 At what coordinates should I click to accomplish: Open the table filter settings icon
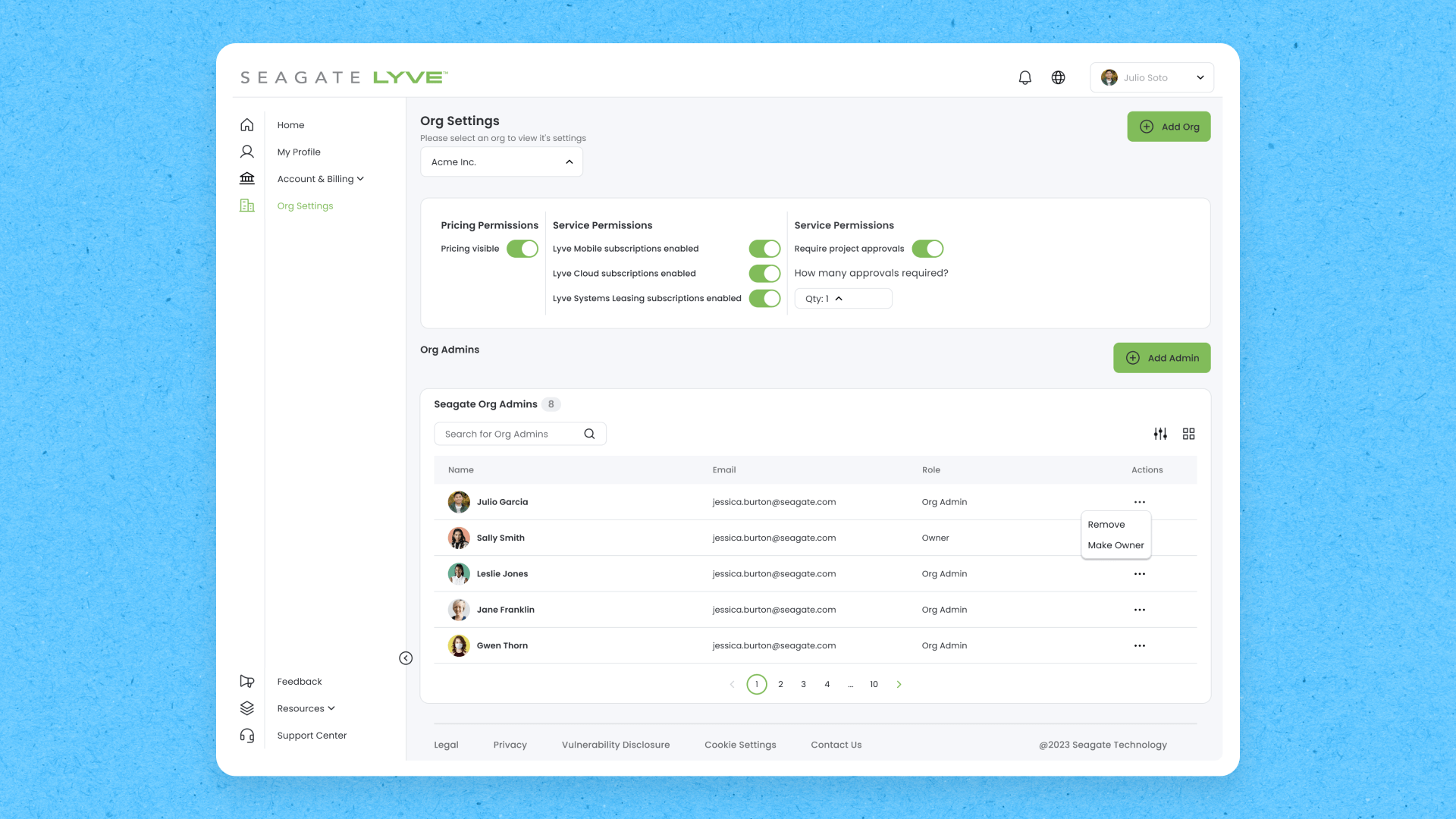pos(1160,434)
